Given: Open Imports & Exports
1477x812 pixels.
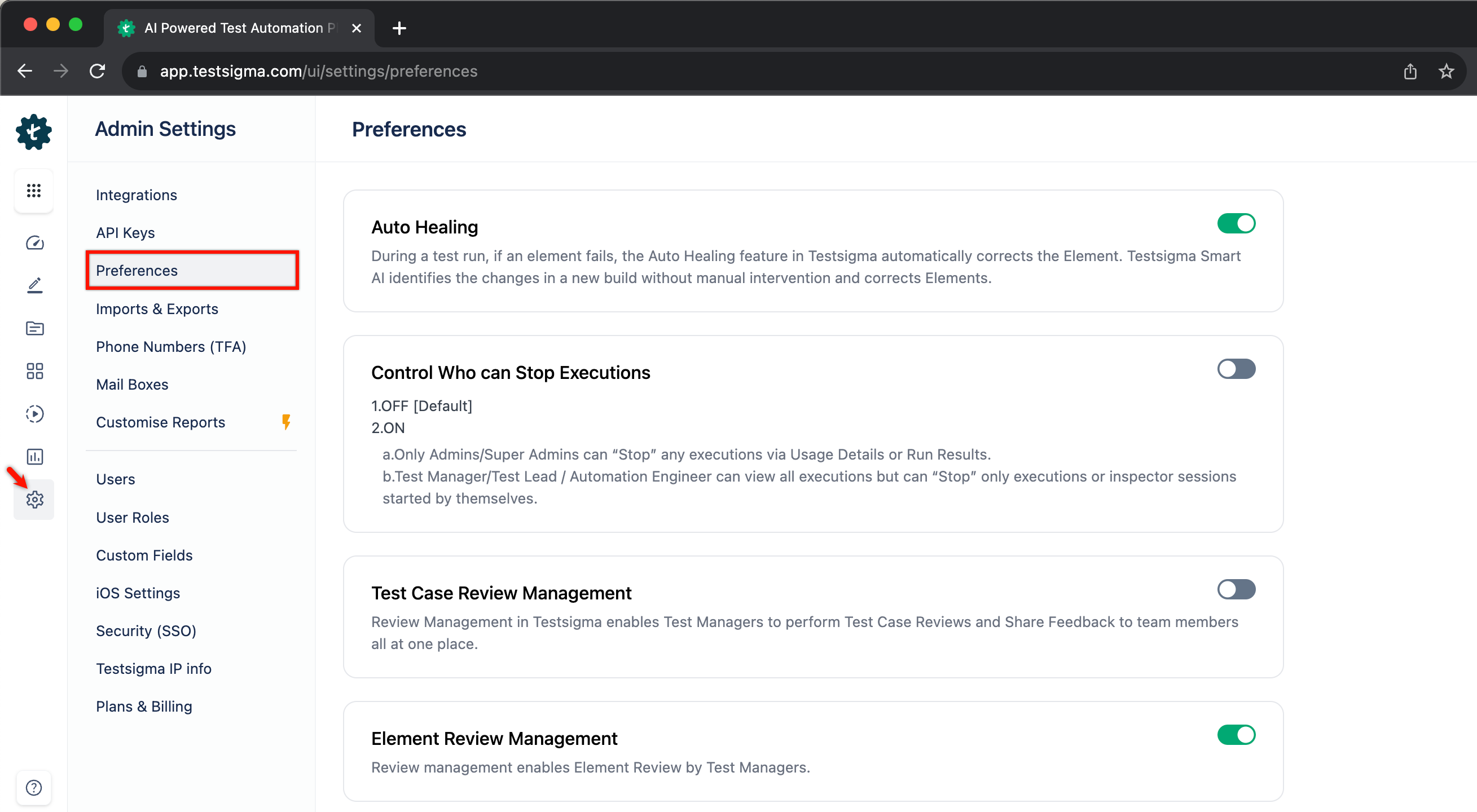Looking at the screenshot, I should pos(157,309).
